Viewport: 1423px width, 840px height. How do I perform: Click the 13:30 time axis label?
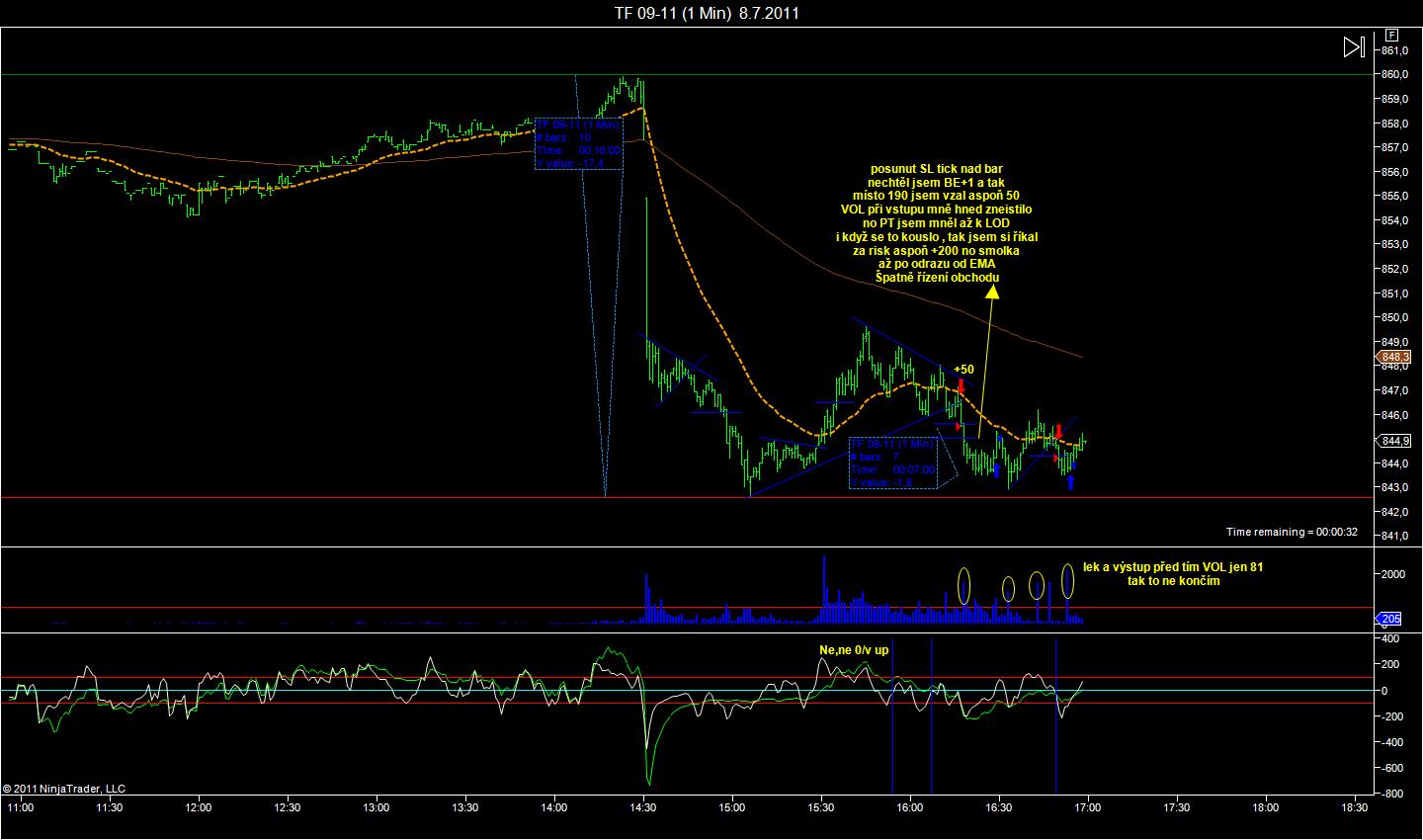tap(465, 806)
